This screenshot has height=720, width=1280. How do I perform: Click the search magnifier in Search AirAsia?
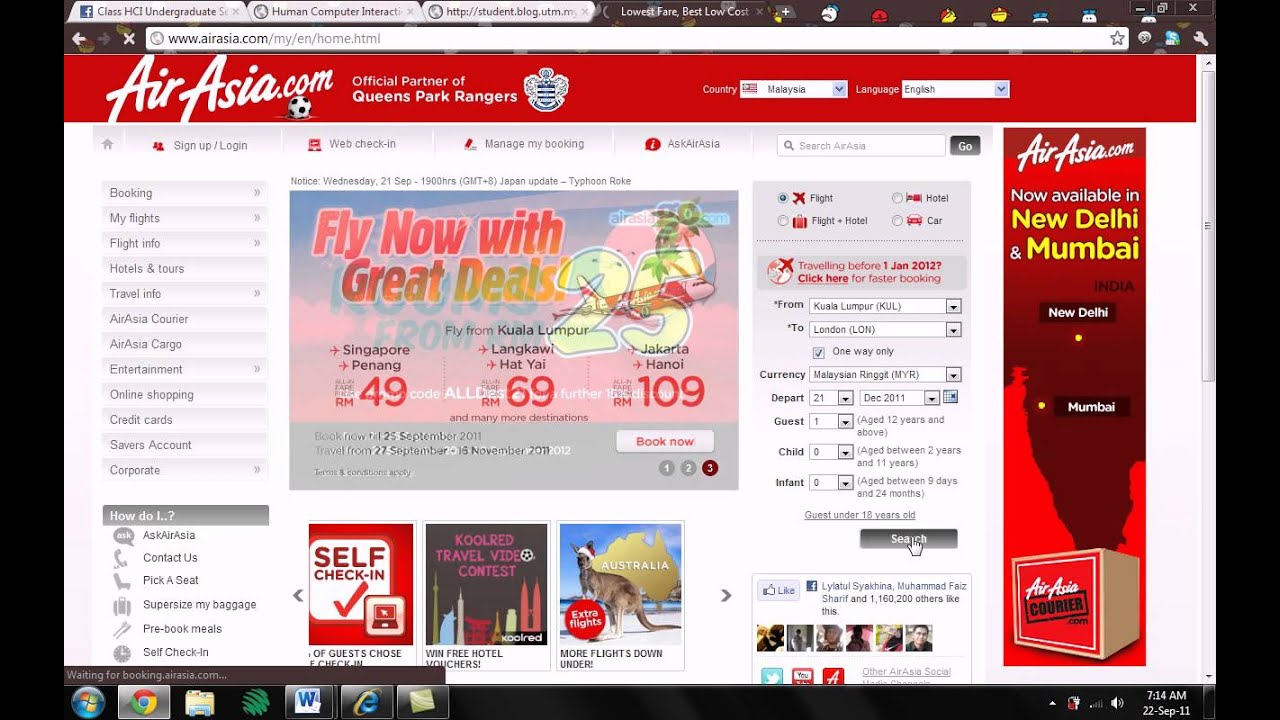(x=788, y=146)
